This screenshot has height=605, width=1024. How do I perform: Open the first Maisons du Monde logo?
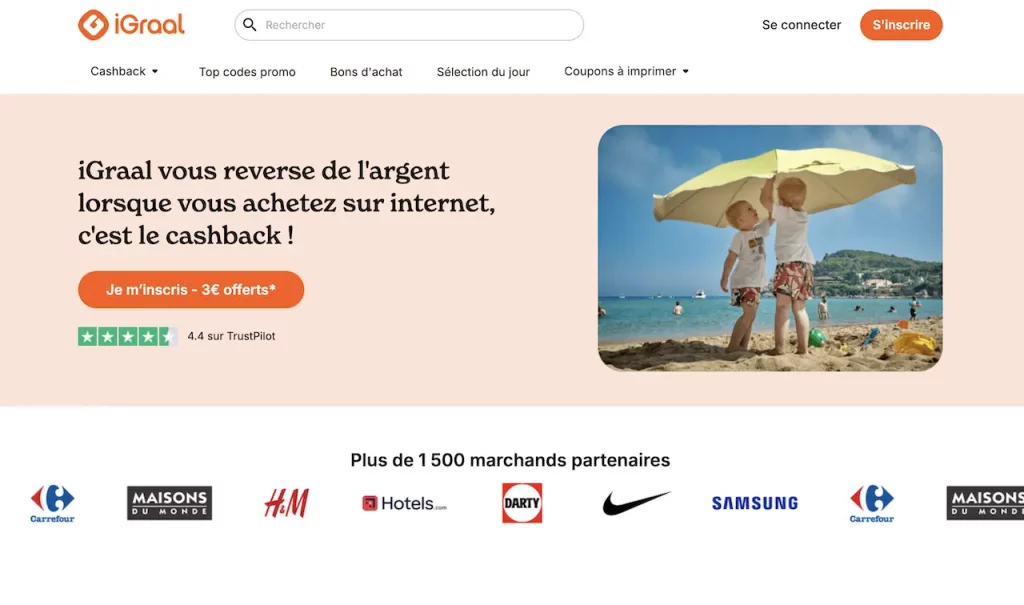coord(169,503)
